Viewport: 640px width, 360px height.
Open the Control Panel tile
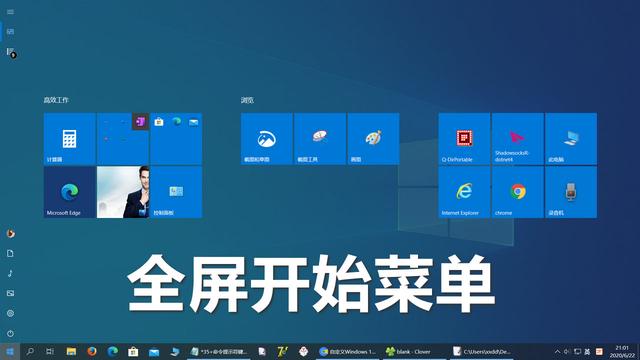coord(176,192)
